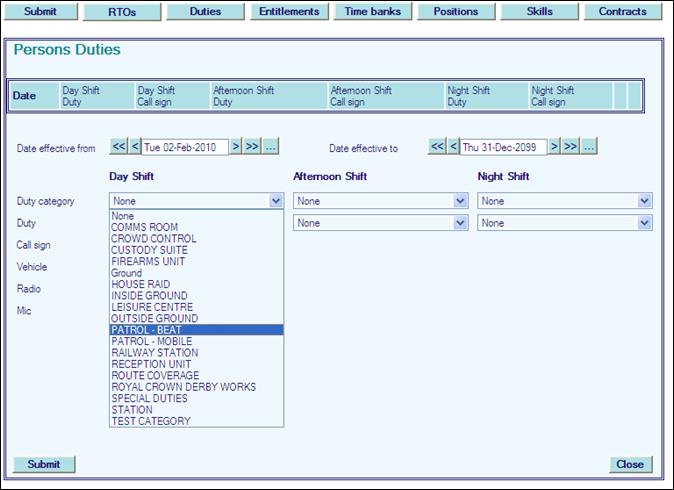Open the RTOs tab

[124, 12]
